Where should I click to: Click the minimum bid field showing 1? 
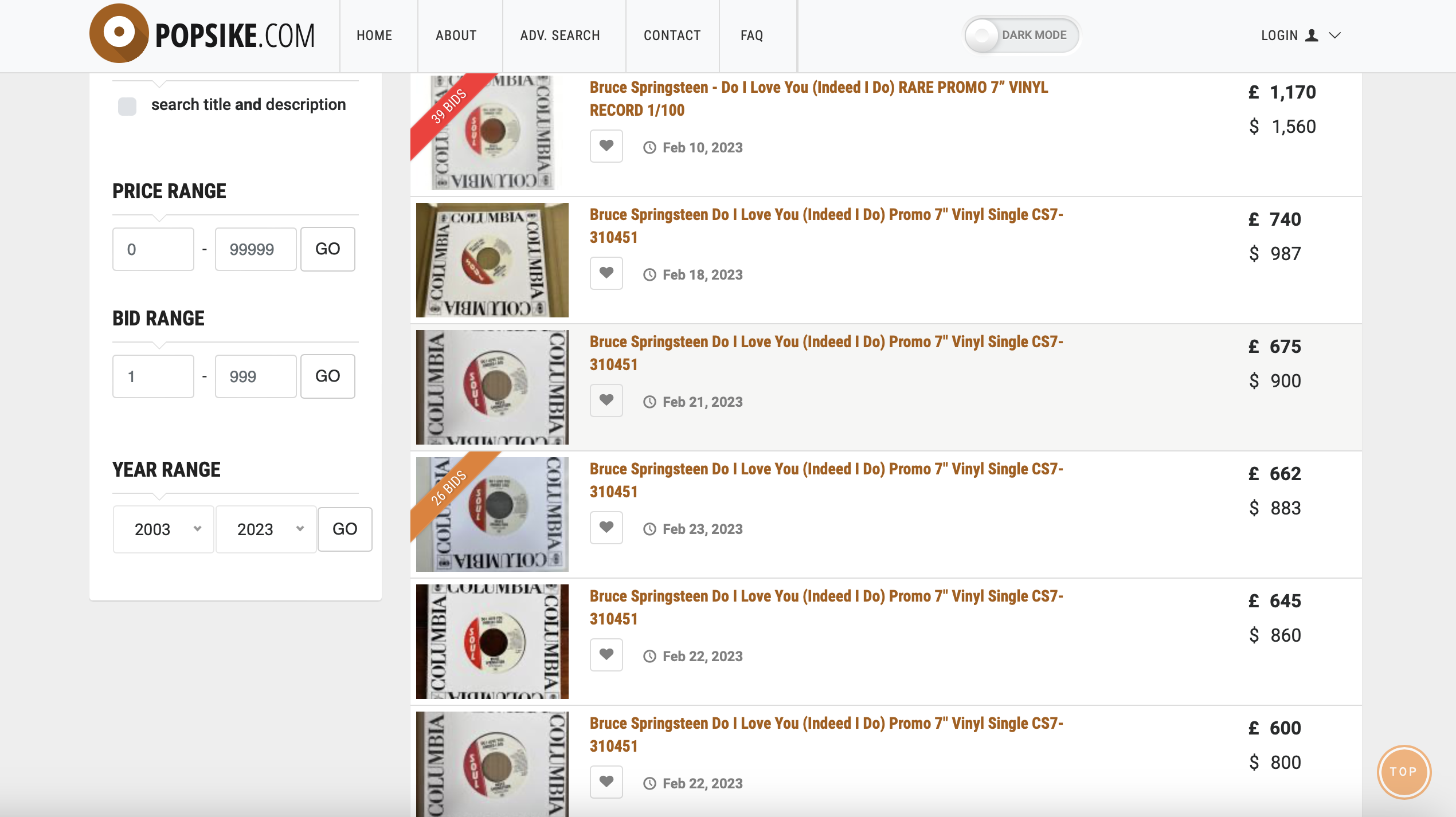[x=153, y=376]
